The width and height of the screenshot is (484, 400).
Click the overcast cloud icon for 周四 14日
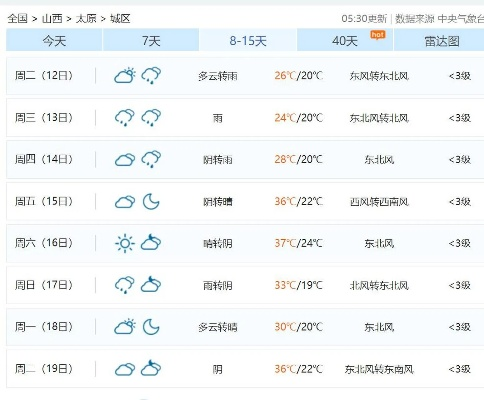point(125,160)
